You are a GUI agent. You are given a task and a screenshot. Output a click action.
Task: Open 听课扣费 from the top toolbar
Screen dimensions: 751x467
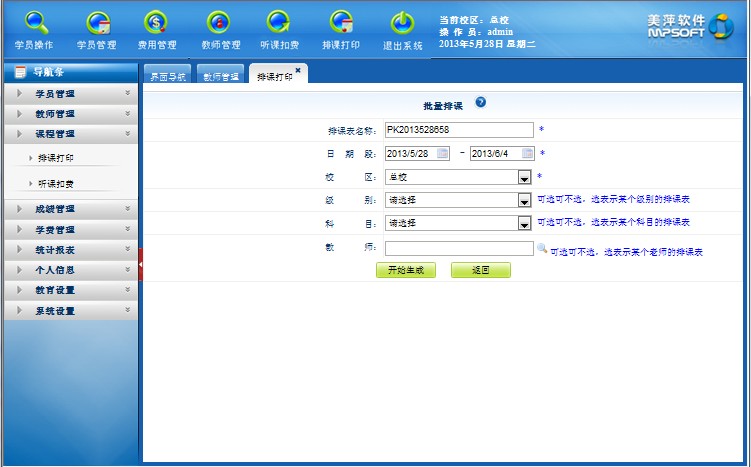pos(280,28)
